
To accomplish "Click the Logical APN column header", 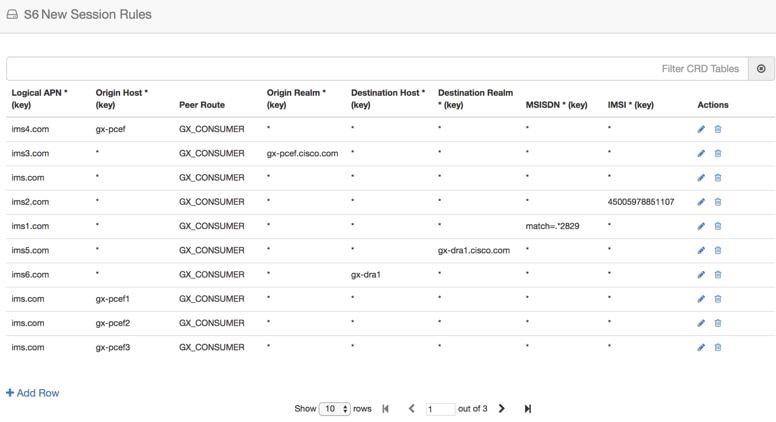I will pyautogui.click(x=40, y=98).
